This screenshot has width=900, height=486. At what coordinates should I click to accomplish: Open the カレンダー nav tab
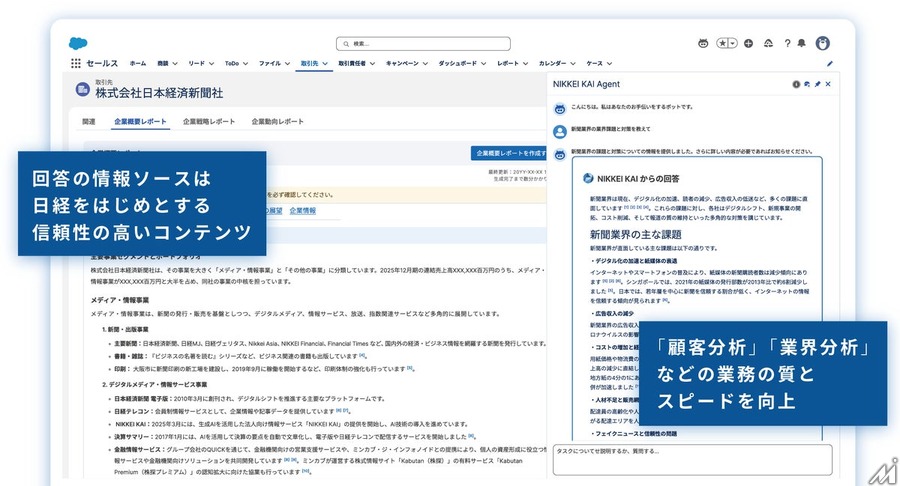[x=552, y=64]
